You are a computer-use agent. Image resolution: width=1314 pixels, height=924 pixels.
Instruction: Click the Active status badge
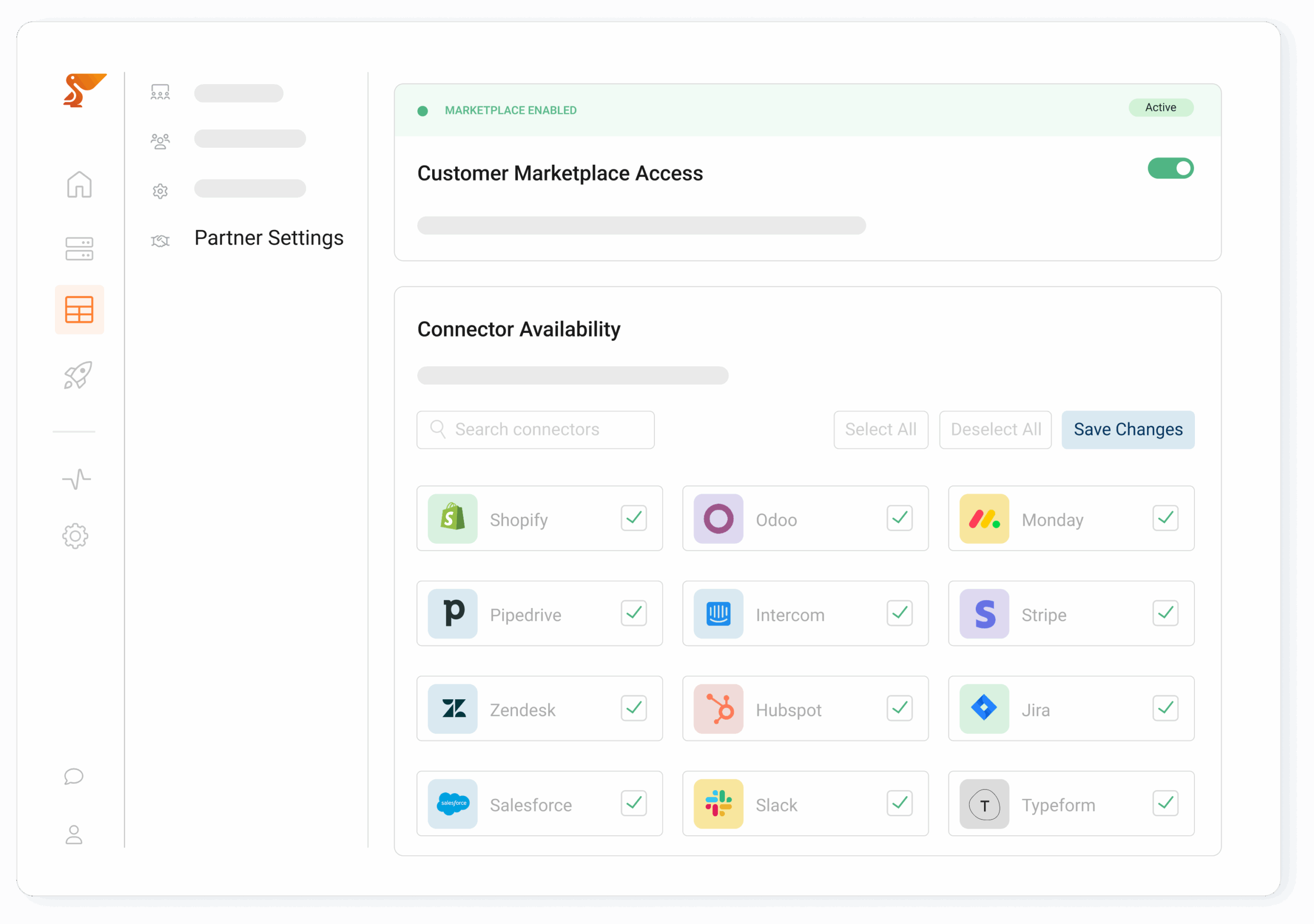1161,107
